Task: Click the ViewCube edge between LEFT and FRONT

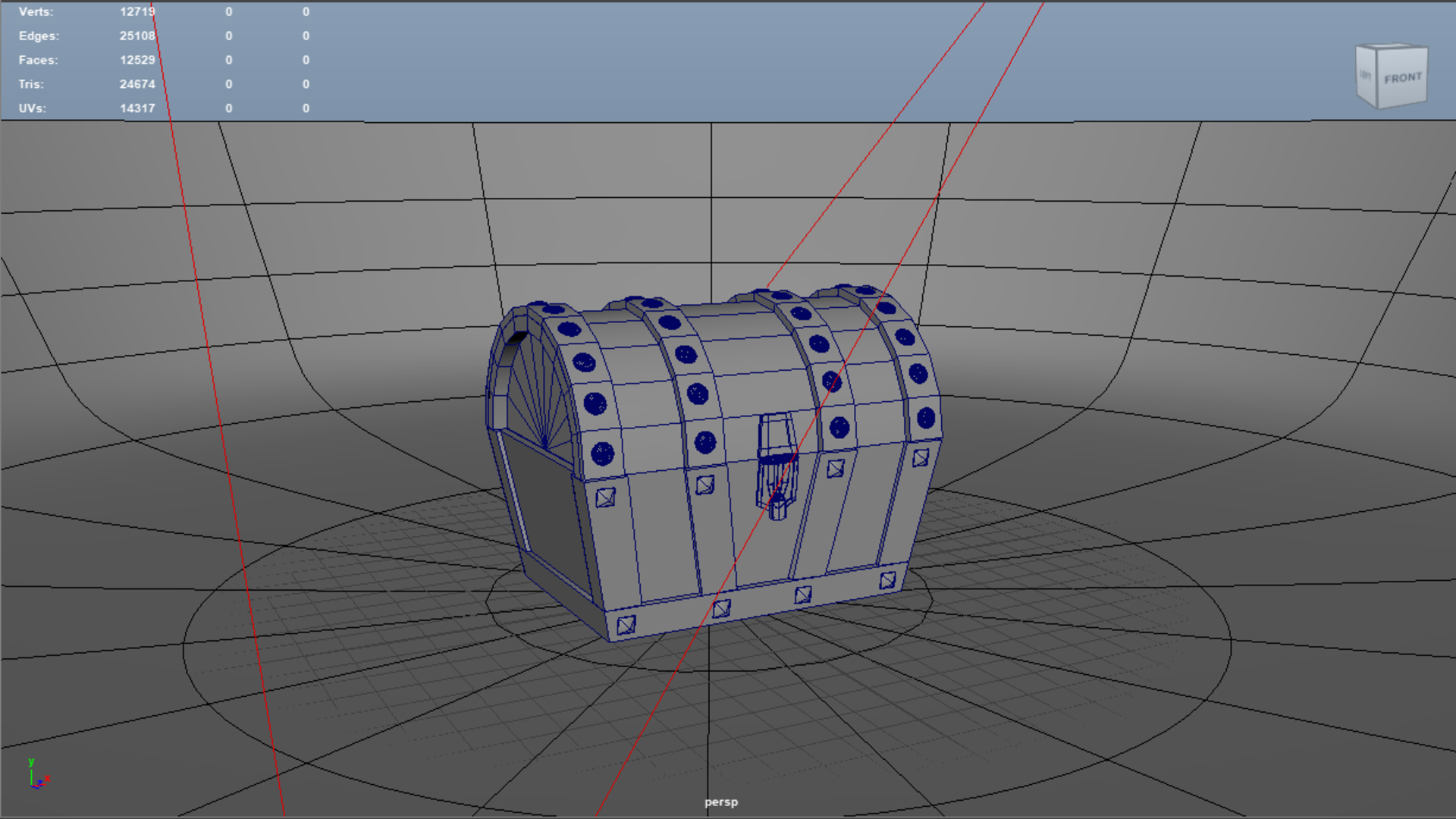Action: click(1376, 79)
